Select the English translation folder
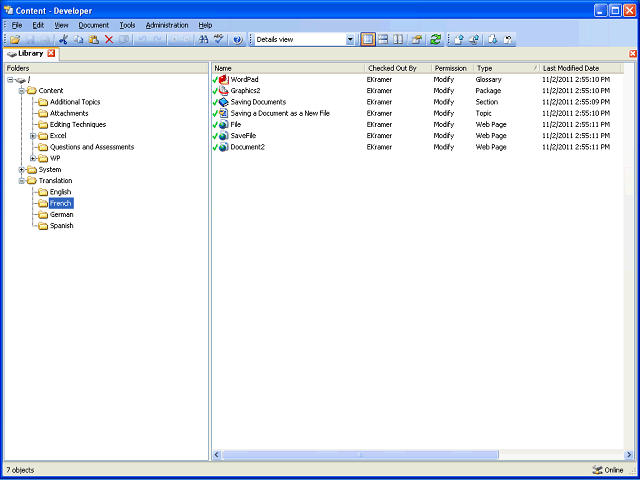 pos(60,192)
